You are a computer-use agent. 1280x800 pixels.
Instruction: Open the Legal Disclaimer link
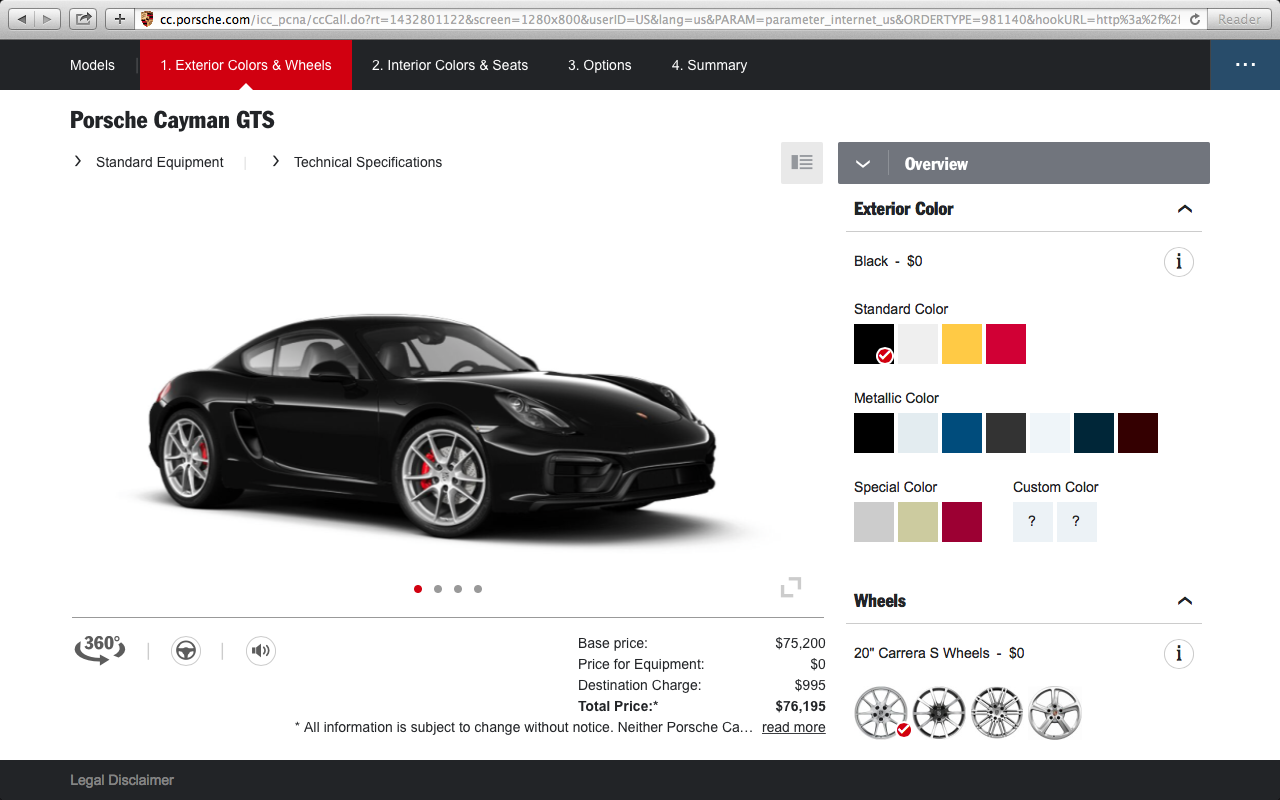click(122, 780)
